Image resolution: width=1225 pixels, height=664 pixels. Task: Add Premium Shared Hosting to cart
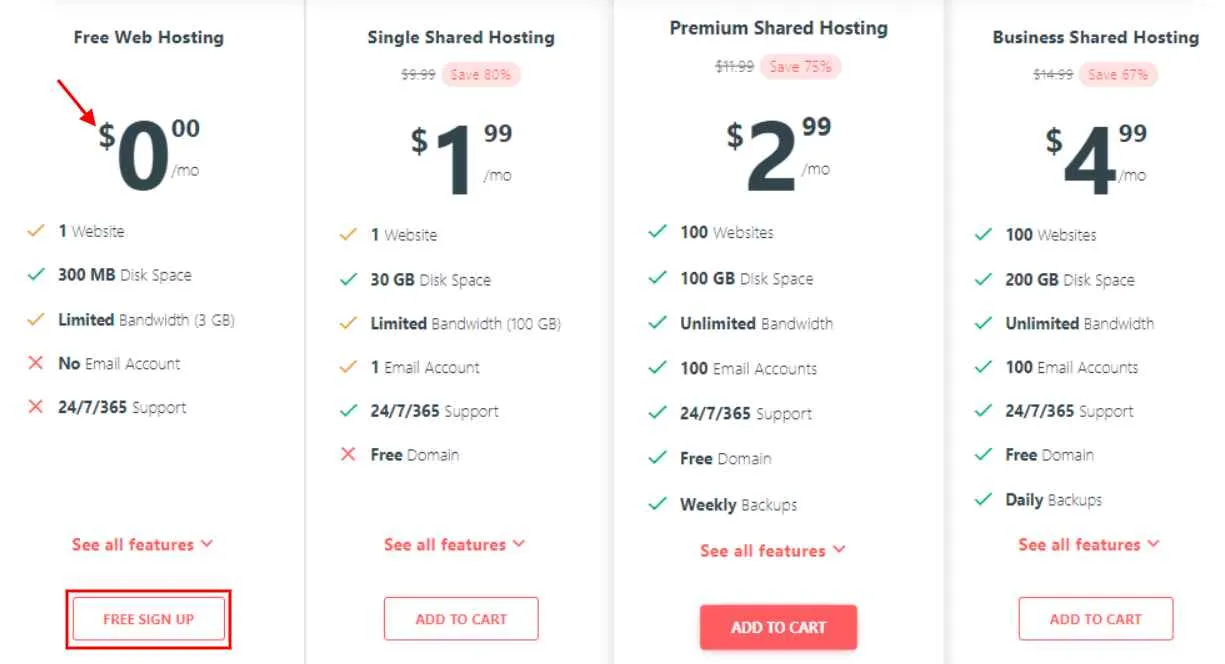778,627
